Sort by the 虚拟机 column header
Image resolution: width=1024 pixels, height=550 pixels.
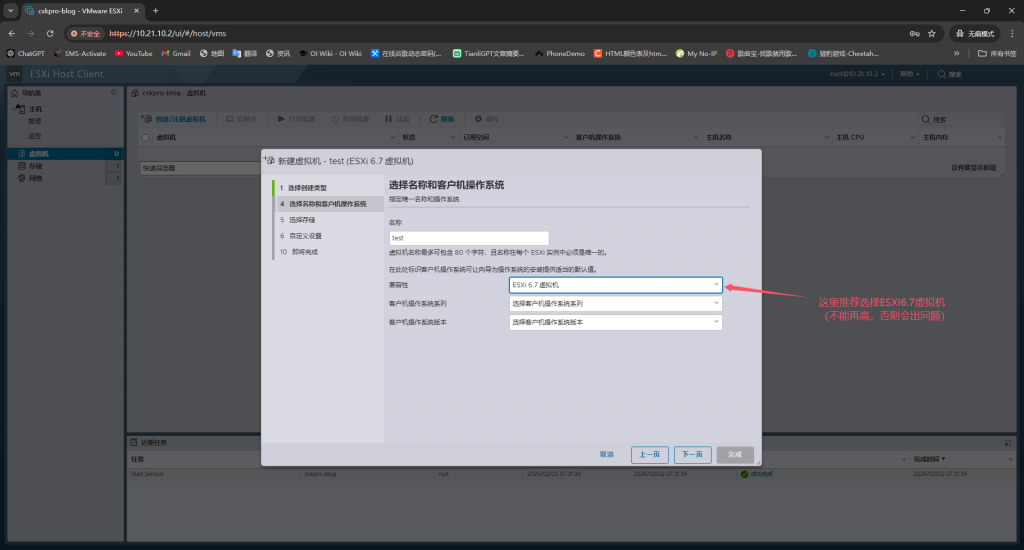166,137
